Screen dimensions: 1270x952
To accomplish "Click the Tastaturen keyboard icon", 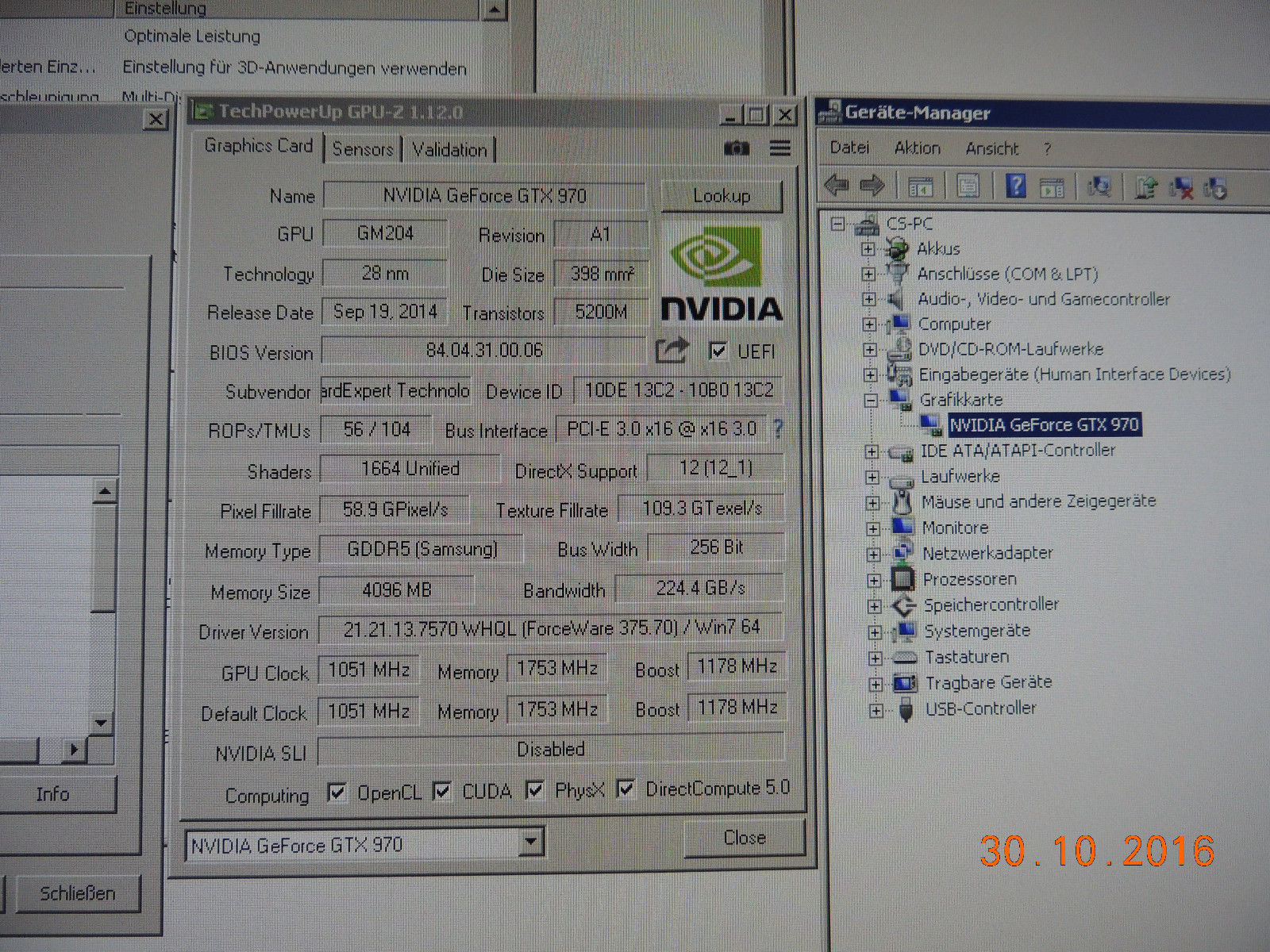I will coord(904,658).
